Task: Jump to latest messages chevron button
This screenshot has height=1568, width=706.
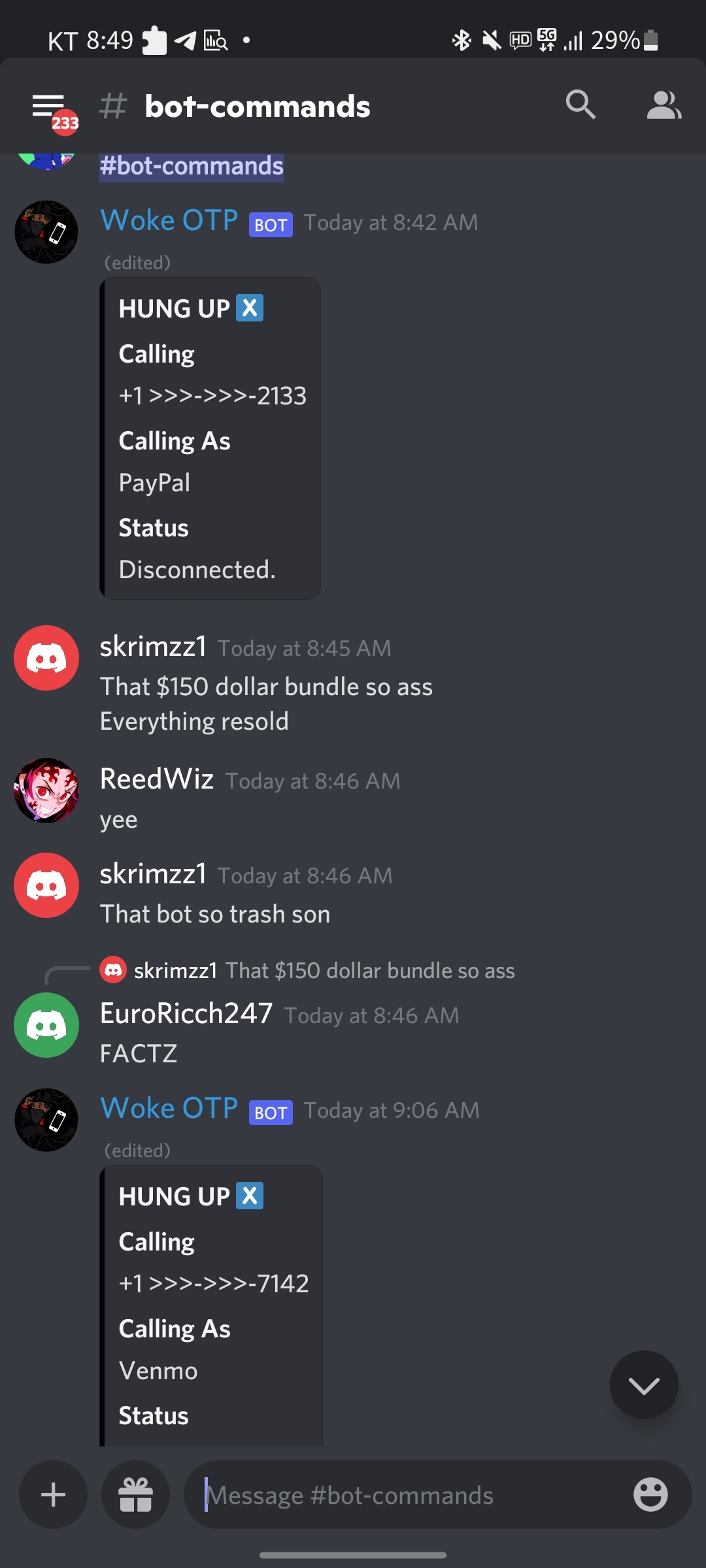Action: tap(644, 1384)
